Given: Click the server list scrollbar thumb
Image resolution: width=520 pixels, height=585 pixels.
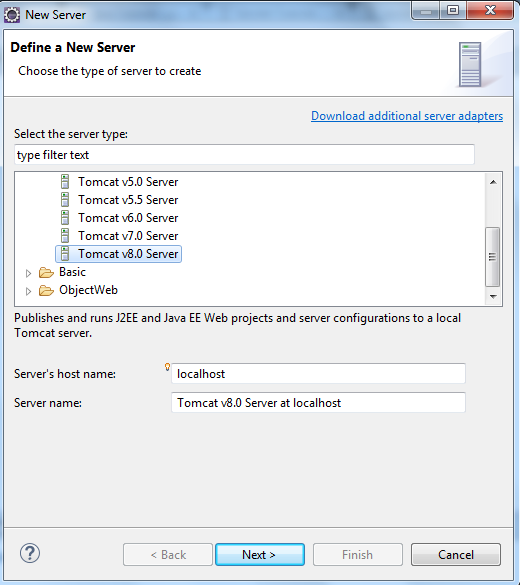Looking at the screenshot, I should click(x=492, y=257).
